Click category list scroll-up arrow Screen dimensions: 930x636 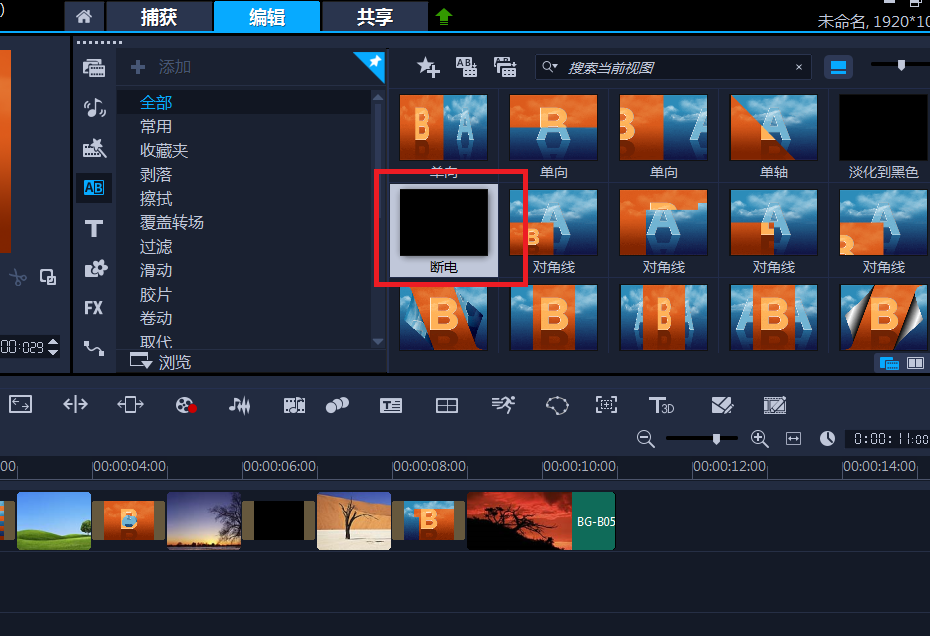[378, 97]
